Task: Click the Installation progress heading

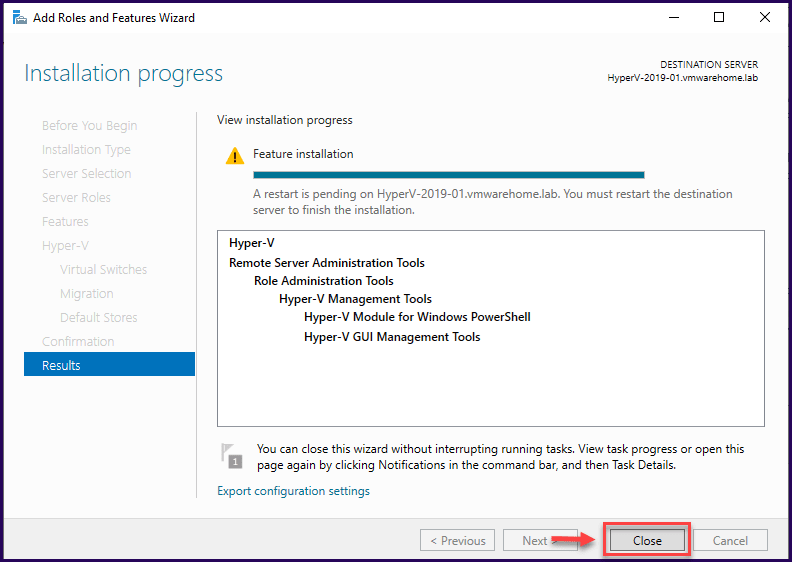Action: click(x=123, y=74)
